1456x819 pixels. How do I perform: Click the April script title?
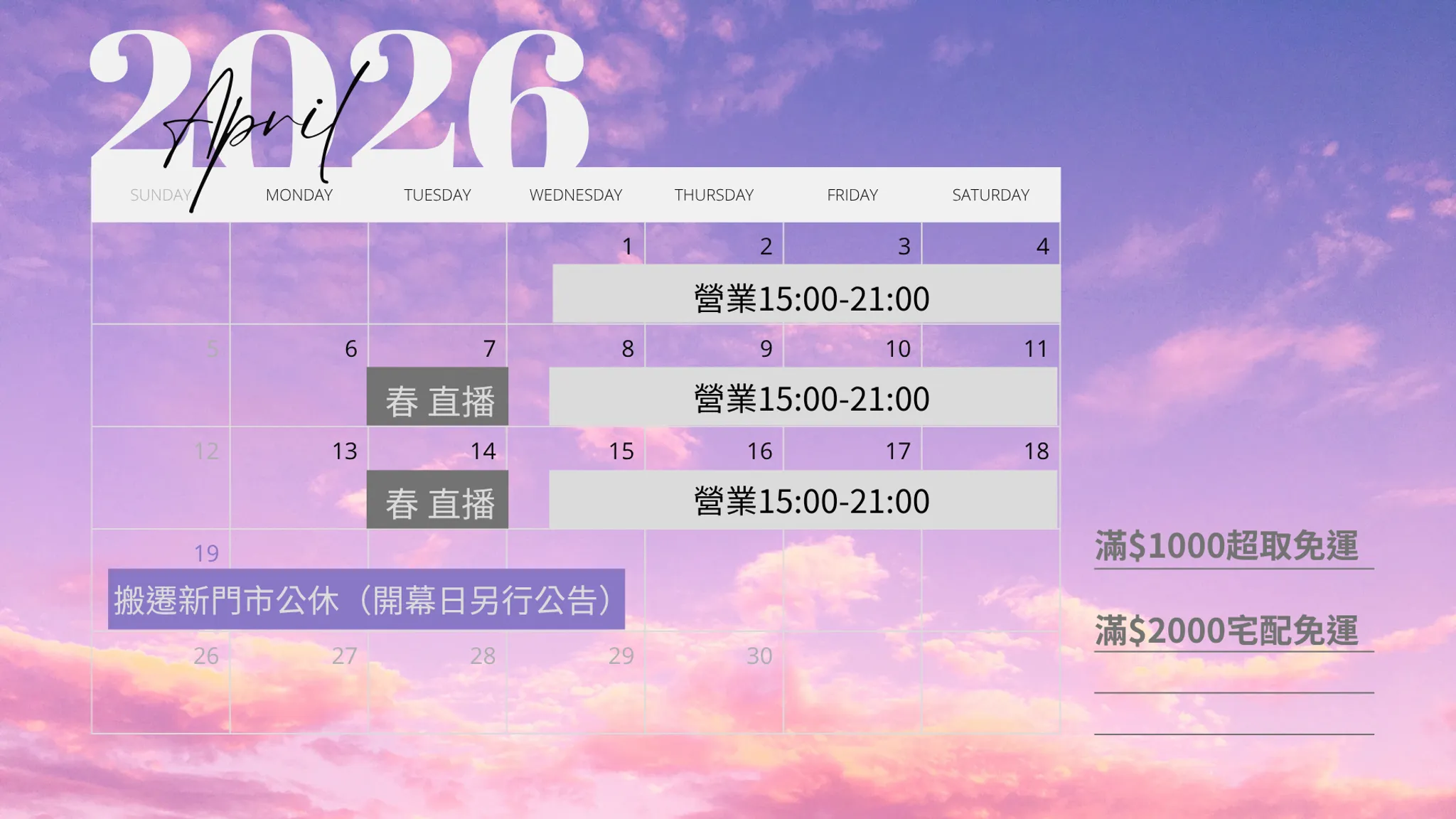(263, 128)
